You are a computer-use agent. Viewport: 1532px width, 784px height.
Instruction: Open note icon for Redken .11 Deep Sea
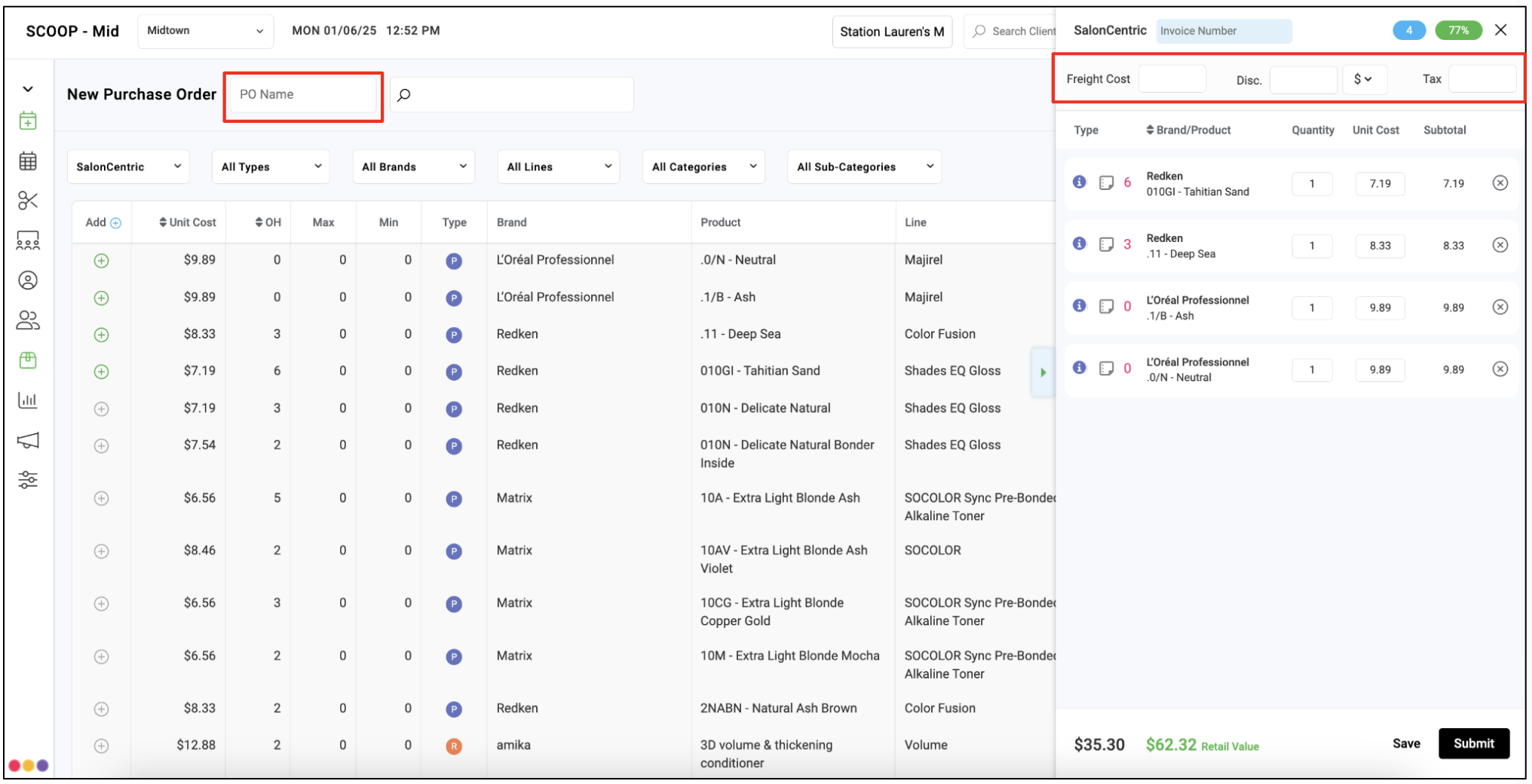1106,245
